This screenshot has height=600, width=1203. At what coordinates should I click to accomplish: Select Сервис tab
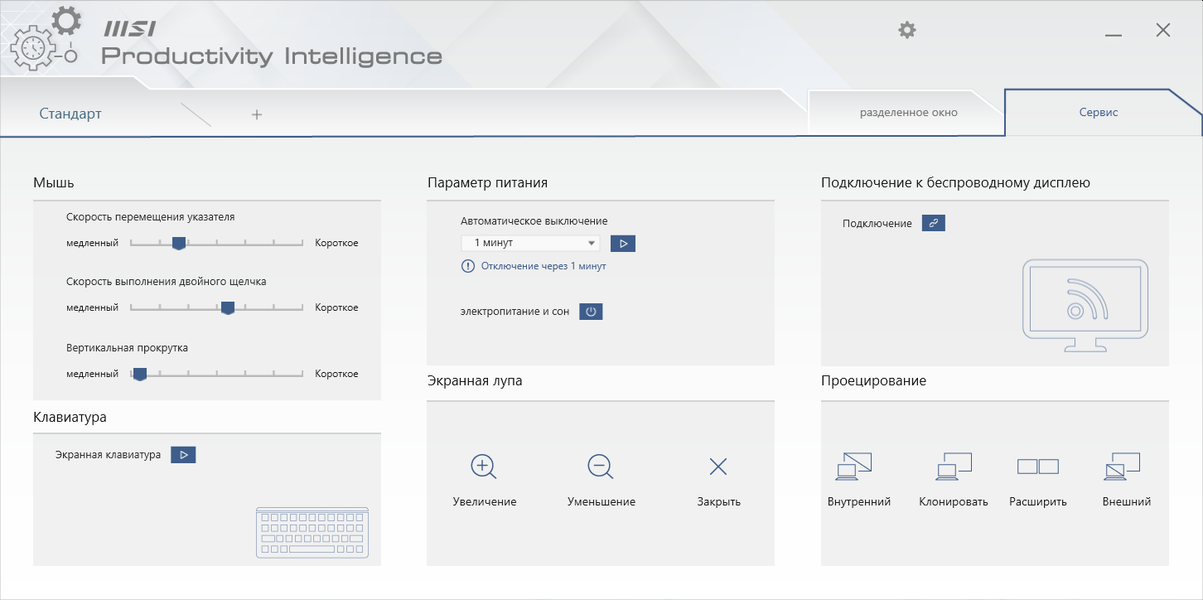point(1098,112)
